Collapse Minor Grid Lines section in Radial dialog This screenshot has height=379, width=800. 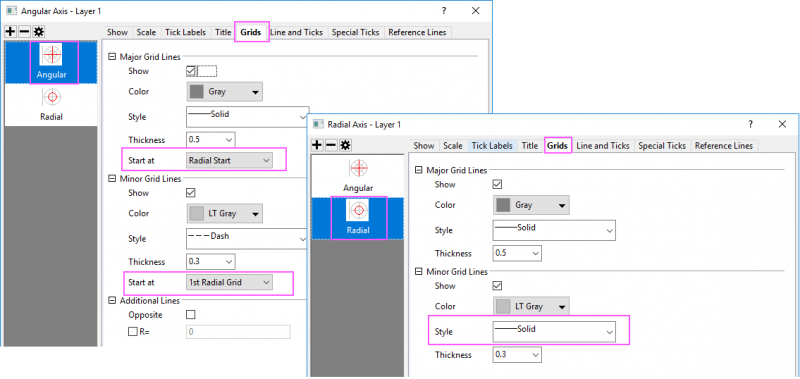pyautogui.click(x=419, y=272)
